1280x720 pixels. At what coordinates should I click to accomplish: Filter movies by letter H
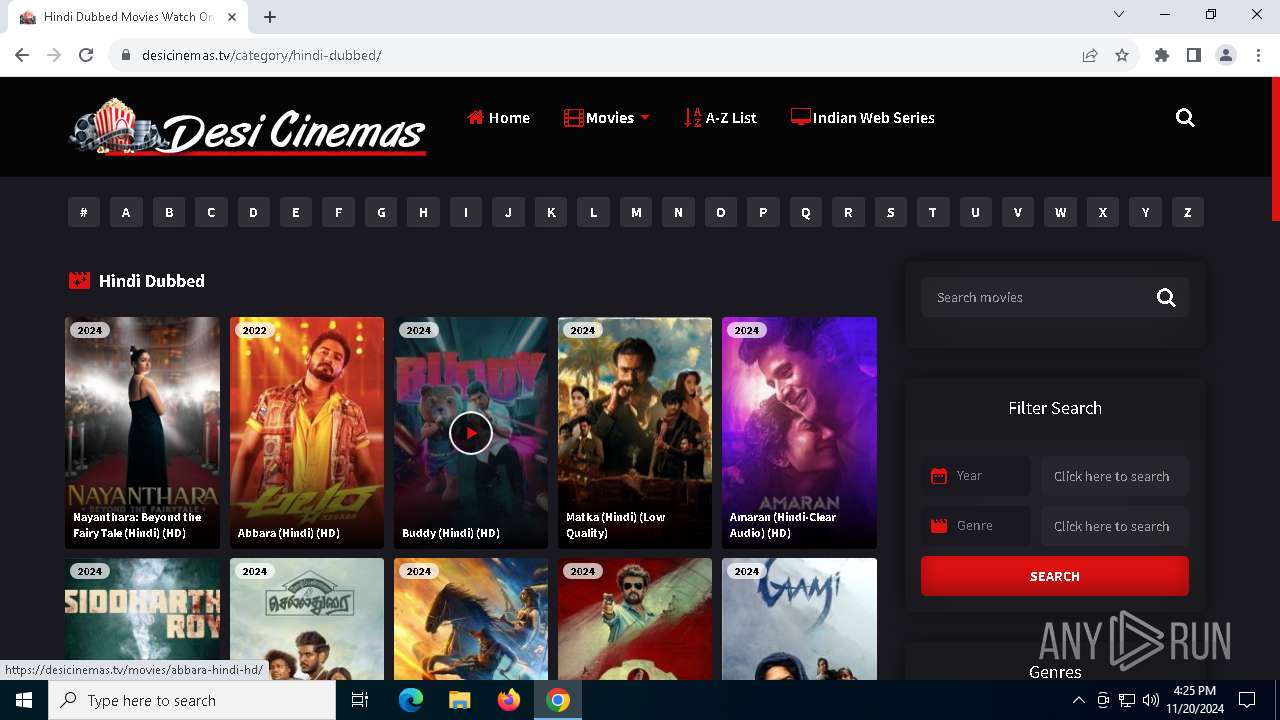(423, 212)
